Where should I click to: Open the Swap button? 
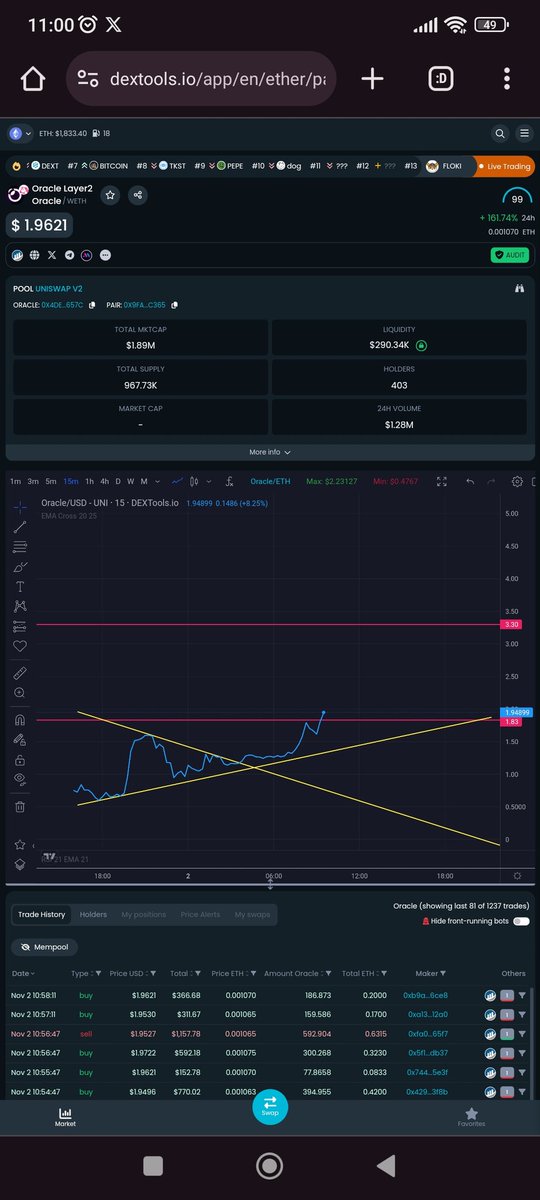click(x=270, y=1107)
